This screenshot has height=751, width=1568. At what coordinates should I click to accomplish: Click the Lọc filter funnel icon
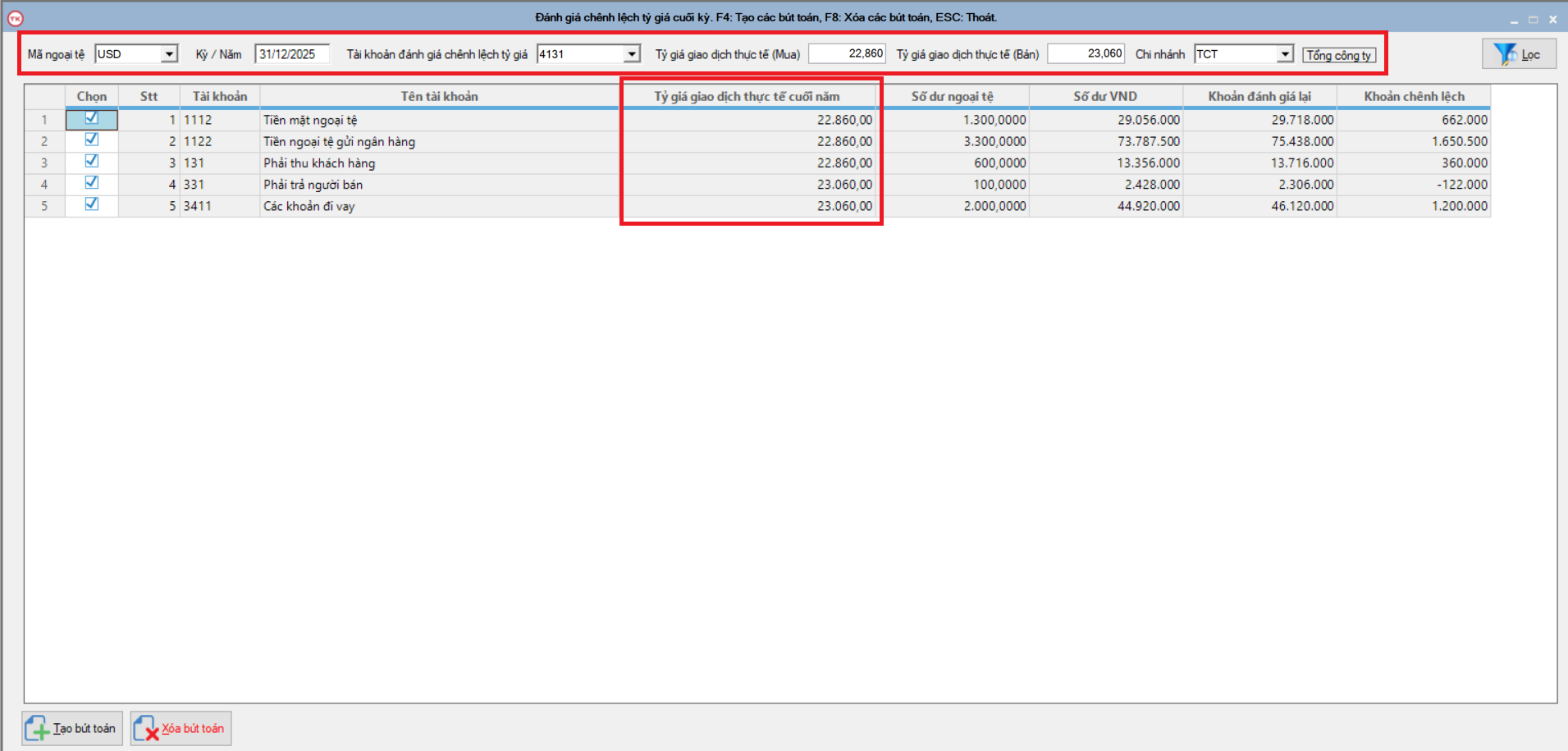click(x=1505, y=54)
